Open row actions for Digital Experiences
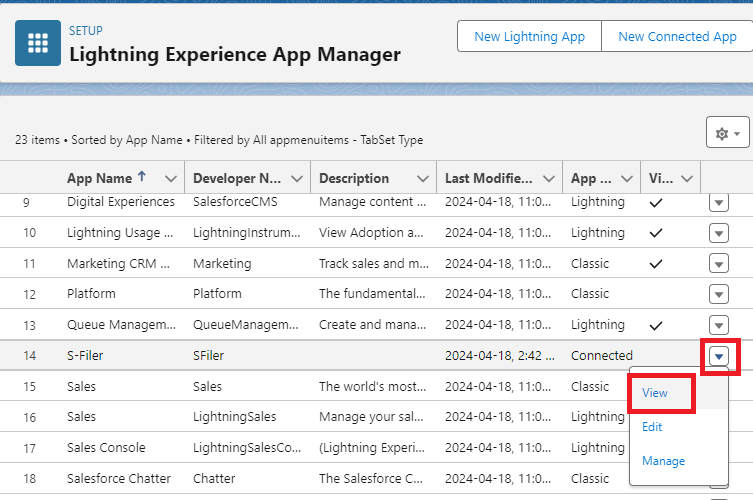The height and width of the screenshot is (500, 753). pyautogui.click(x=719, y=202)
